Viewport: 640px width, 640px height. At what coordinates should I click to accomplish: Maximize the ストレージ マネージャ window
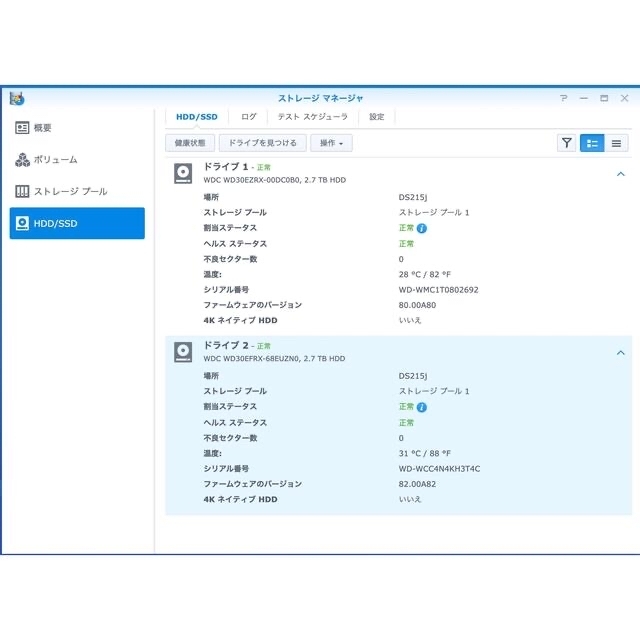(604, 98)
